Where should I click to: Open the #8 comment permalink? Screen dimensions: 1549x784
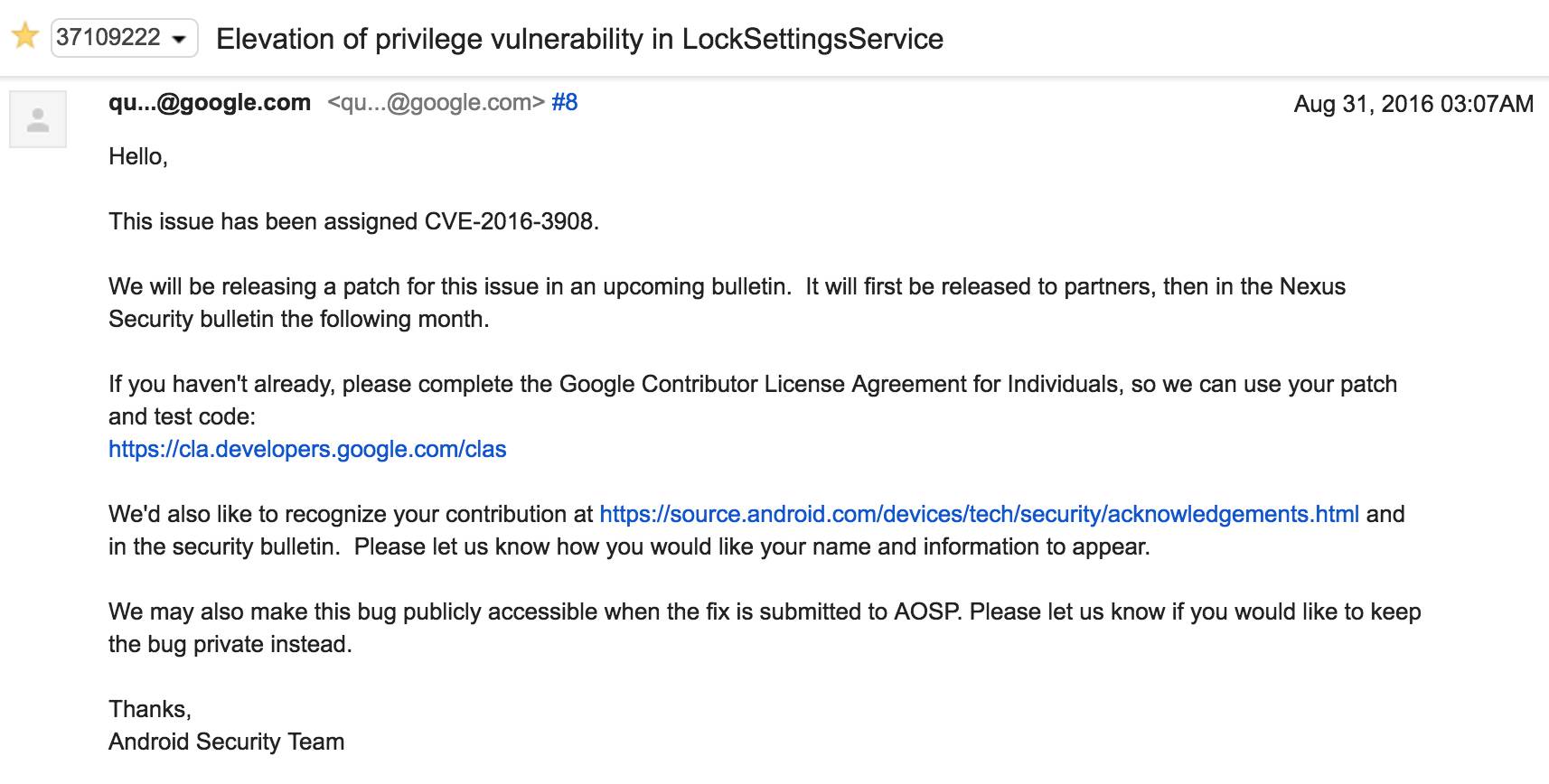pyautogui.click(x=565, y=103)
